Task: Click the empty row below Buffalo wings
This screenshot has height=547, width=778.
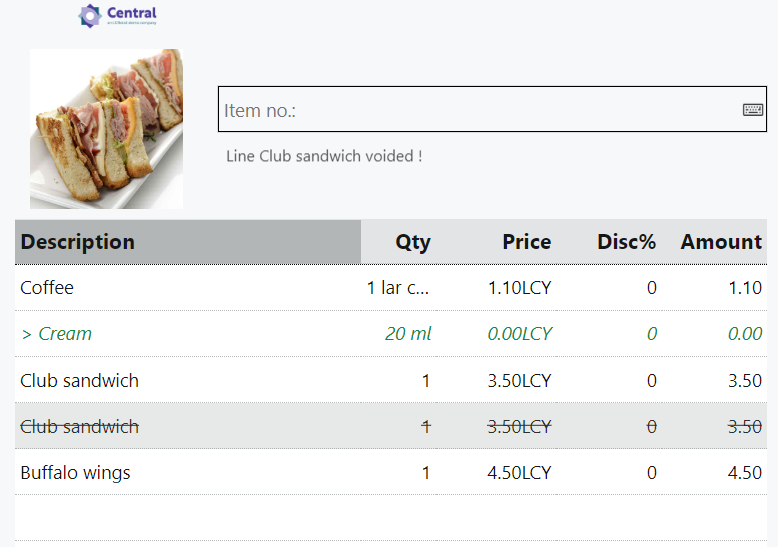Action: pyautogui.click(x=390, y=518)
